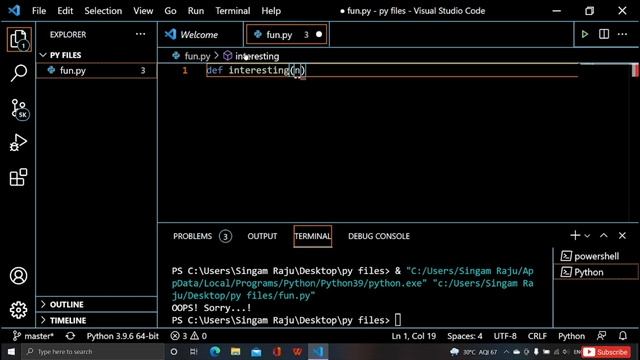
Task: Click the Subscribe button overlay
Action: point(606,352)
